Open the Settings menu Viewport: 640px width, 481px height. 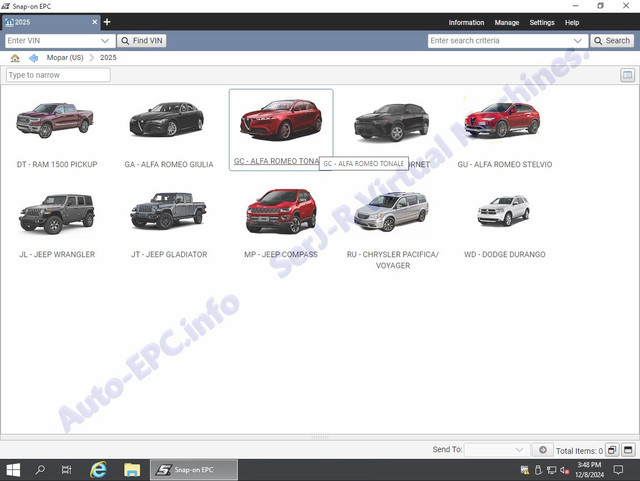542,22
